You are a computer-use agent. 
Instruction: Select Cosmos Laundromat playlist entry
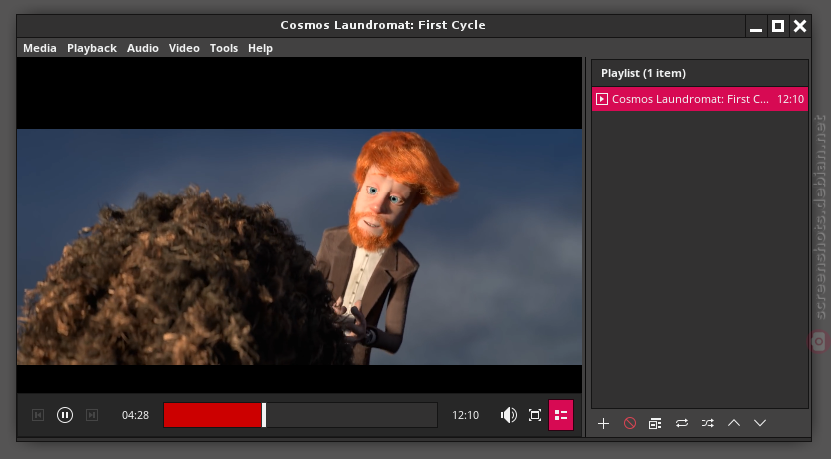[700, 99]
